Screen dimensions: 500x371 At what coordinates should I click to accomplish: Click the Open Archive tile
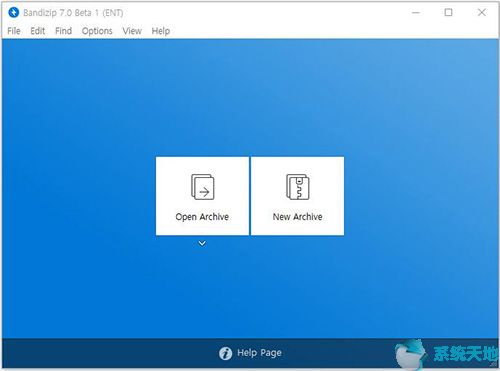point(202,196)
